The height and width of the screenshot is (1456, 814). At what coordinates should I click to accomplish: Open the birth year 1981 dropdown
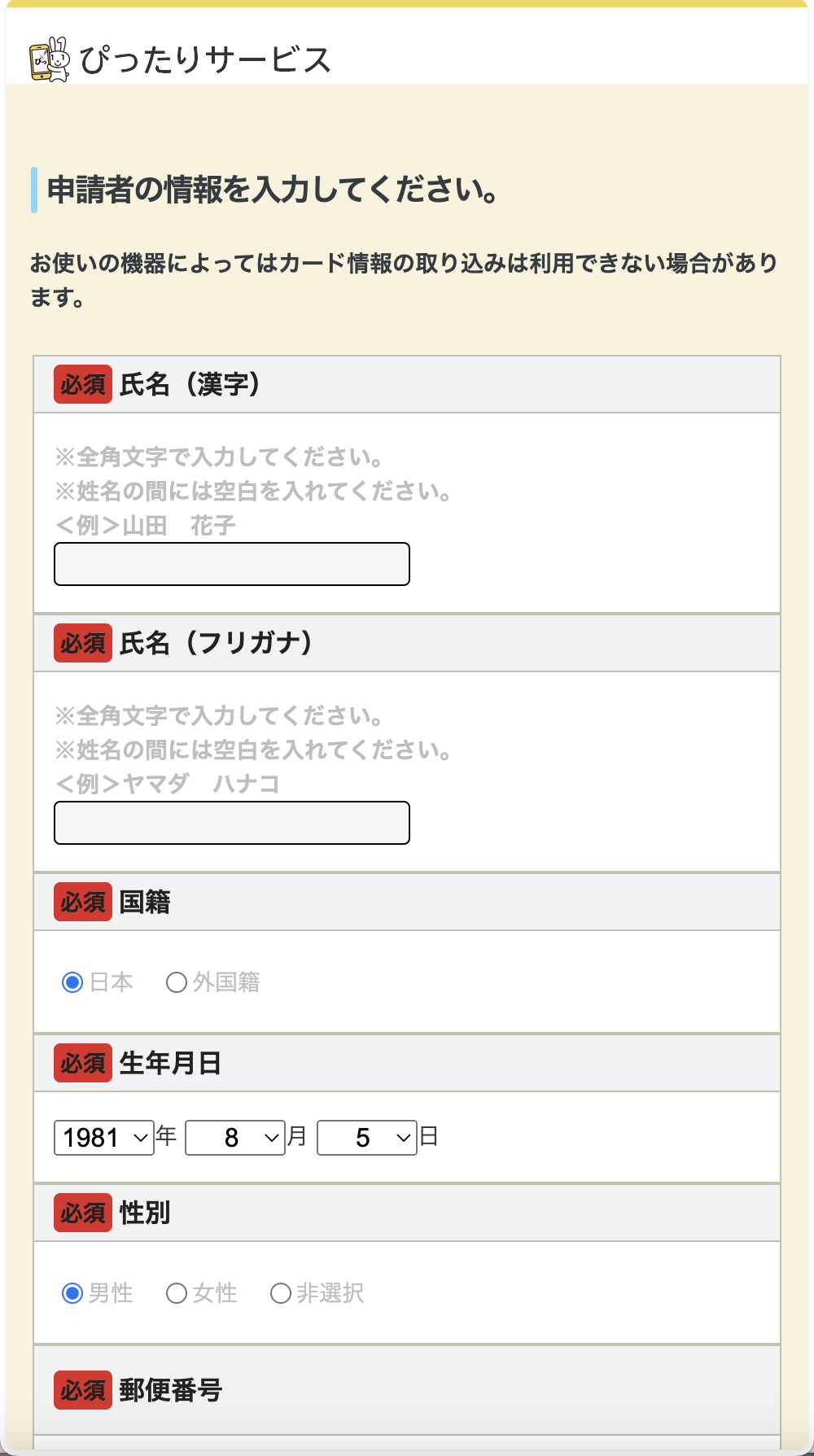click(103, 1138)
